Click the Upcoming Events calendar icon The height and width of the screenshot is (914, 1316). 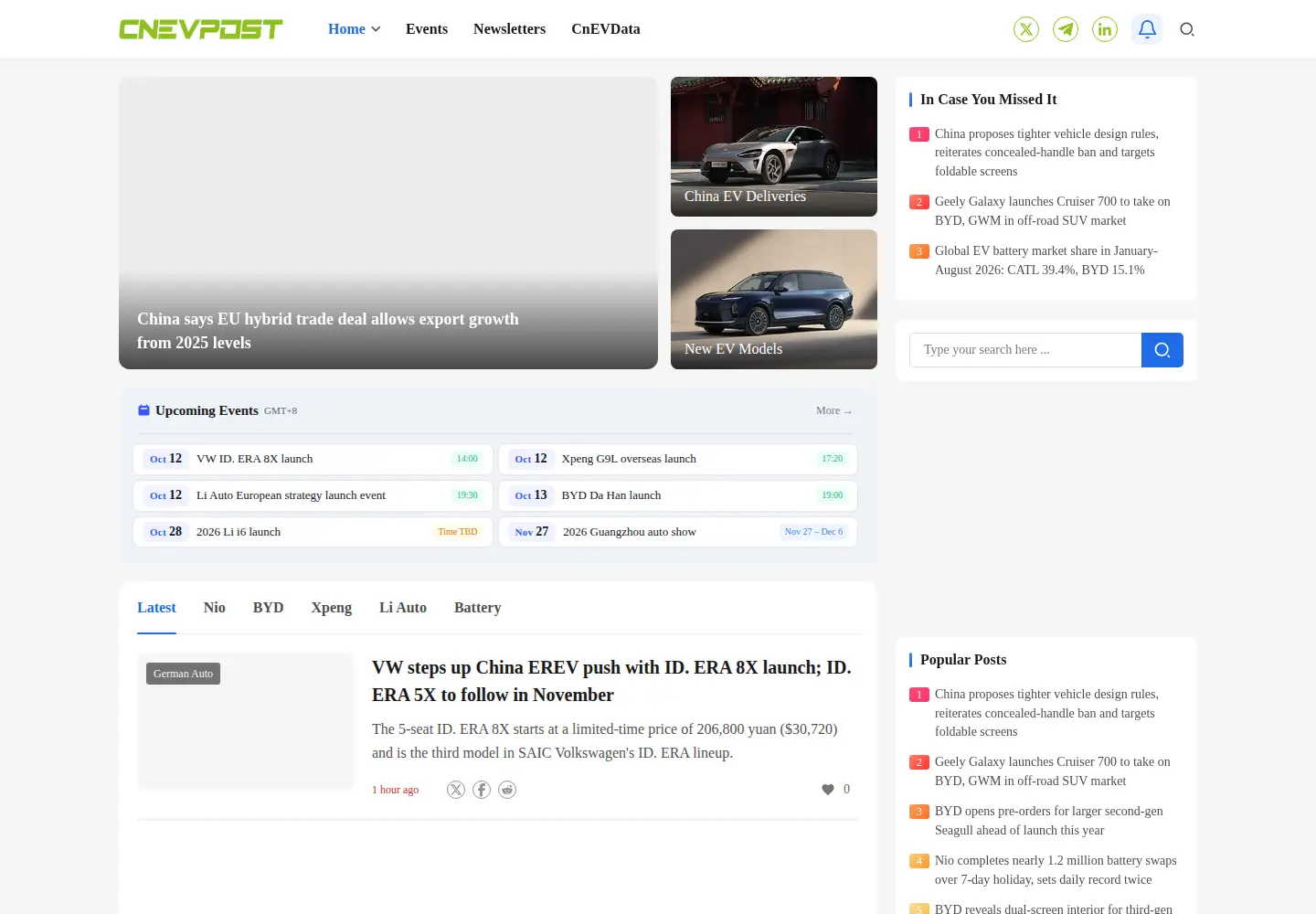click(143, 410)
